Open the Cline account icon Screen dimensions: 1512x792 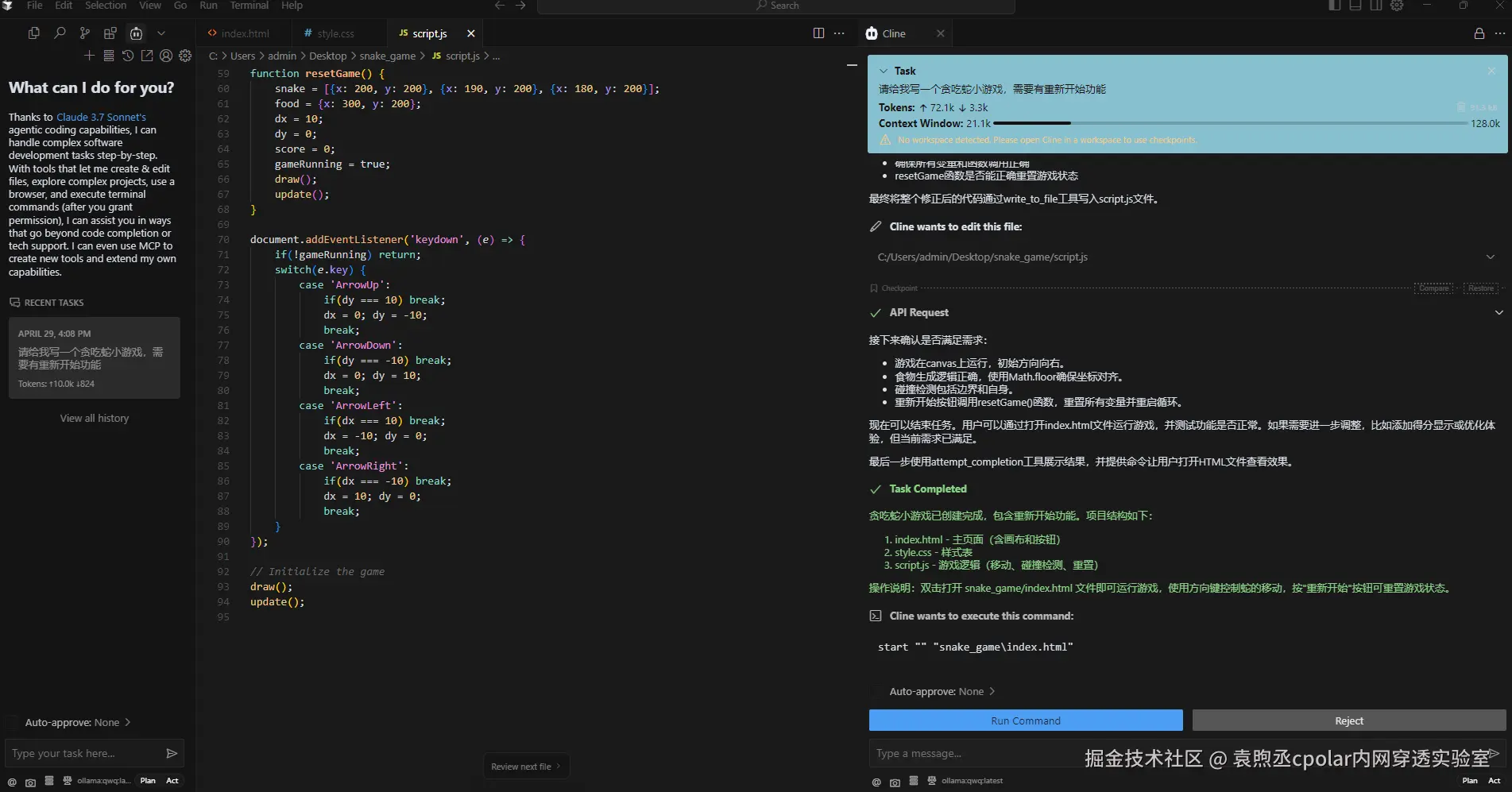[x=166, y=56]
